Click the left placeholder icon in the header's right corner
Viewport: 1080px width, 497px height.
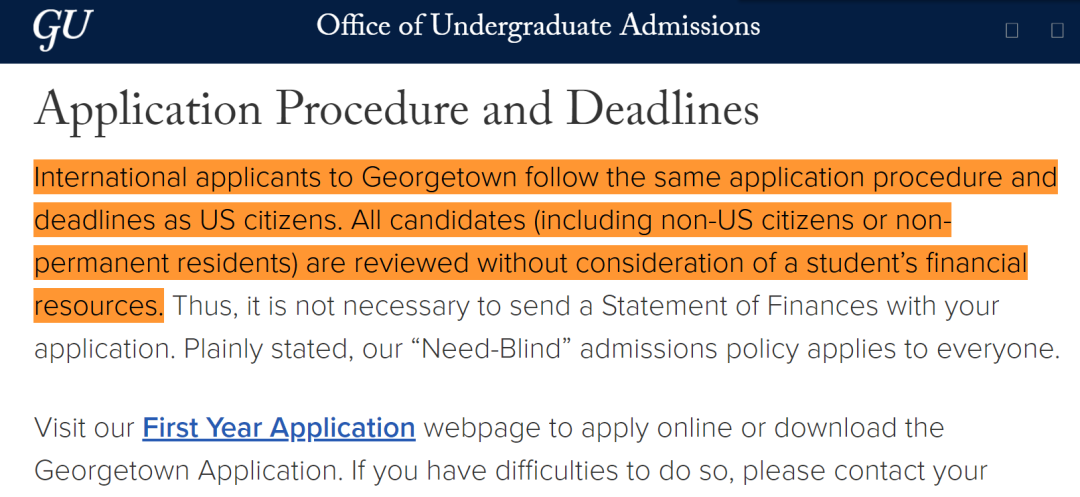(1012, 30)
